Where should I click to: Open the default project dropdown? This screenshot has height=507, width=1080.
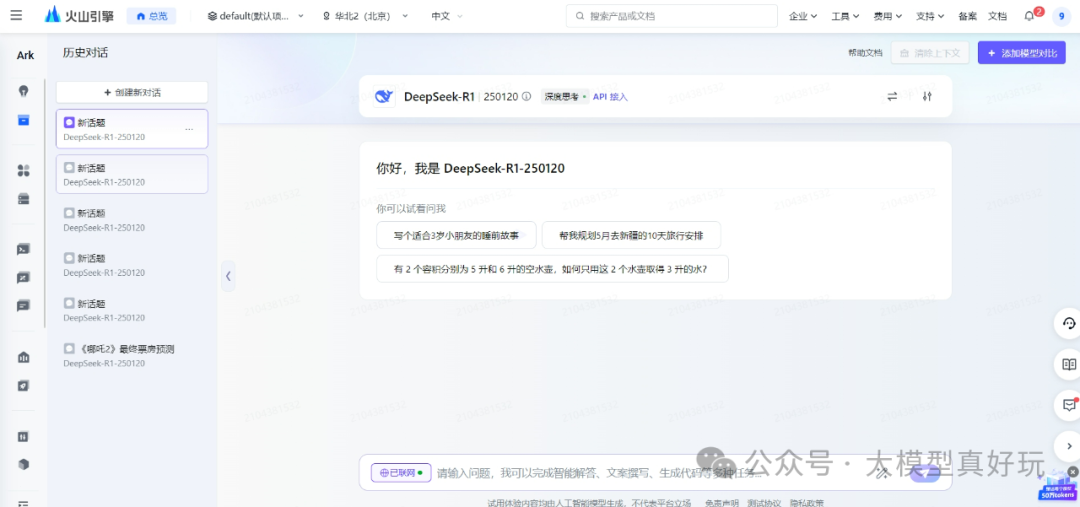[256, 16]
